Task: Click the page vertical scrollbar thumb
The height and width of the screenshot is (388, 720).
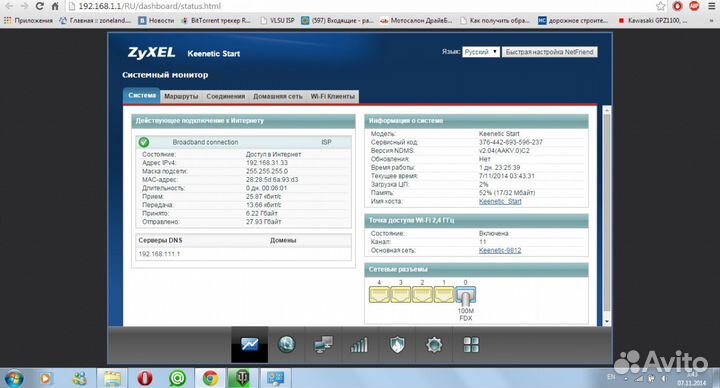Action: [607, 212]
